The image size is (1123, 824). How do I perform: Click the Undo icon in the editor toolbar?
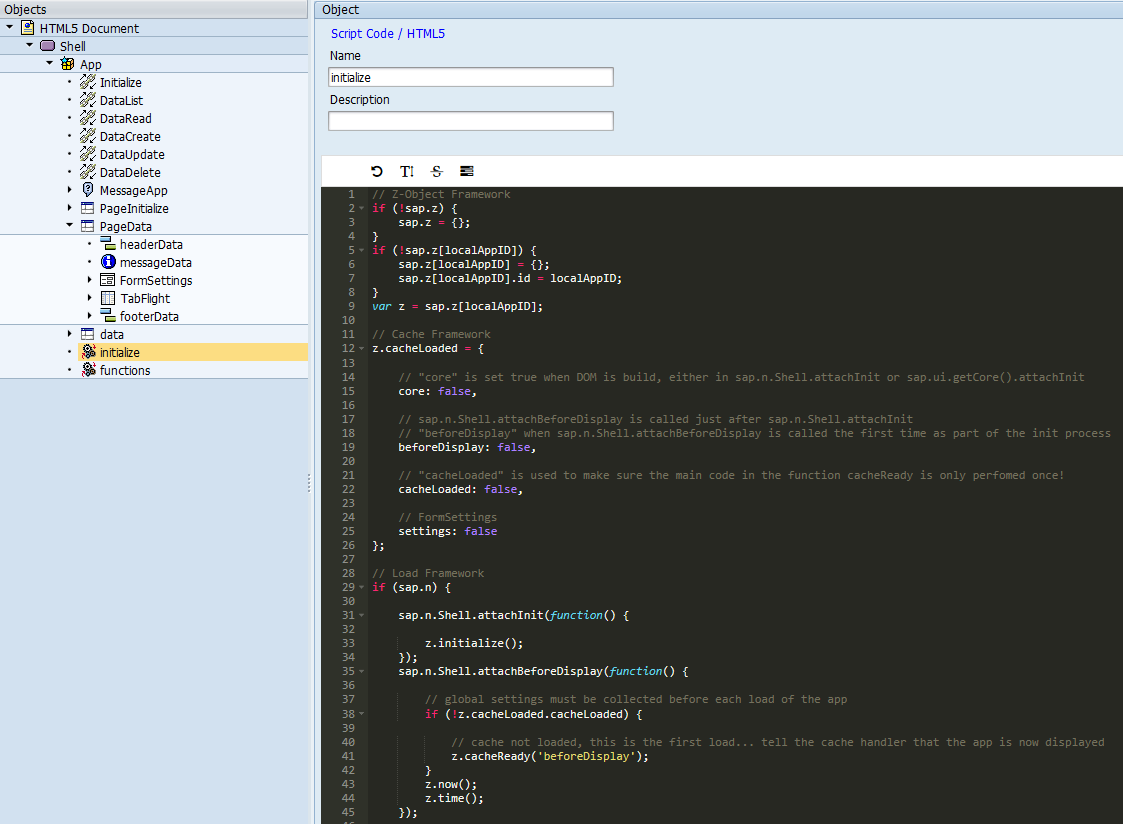(376, 171)
